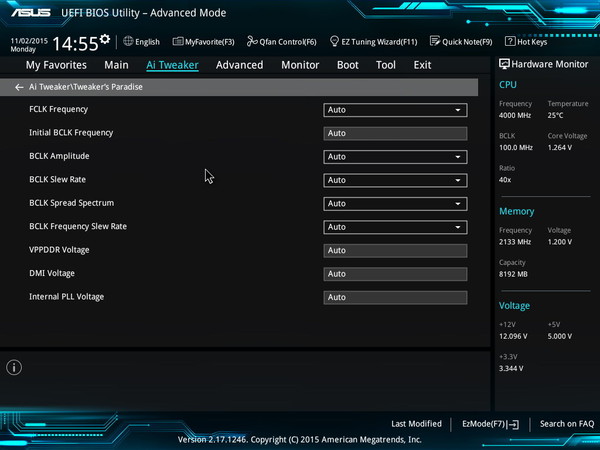Screen dimensions: 600x450
Task: Expand the FCLK Frequency dropdown
Action: pyautogui.click(x=395, y=110)
